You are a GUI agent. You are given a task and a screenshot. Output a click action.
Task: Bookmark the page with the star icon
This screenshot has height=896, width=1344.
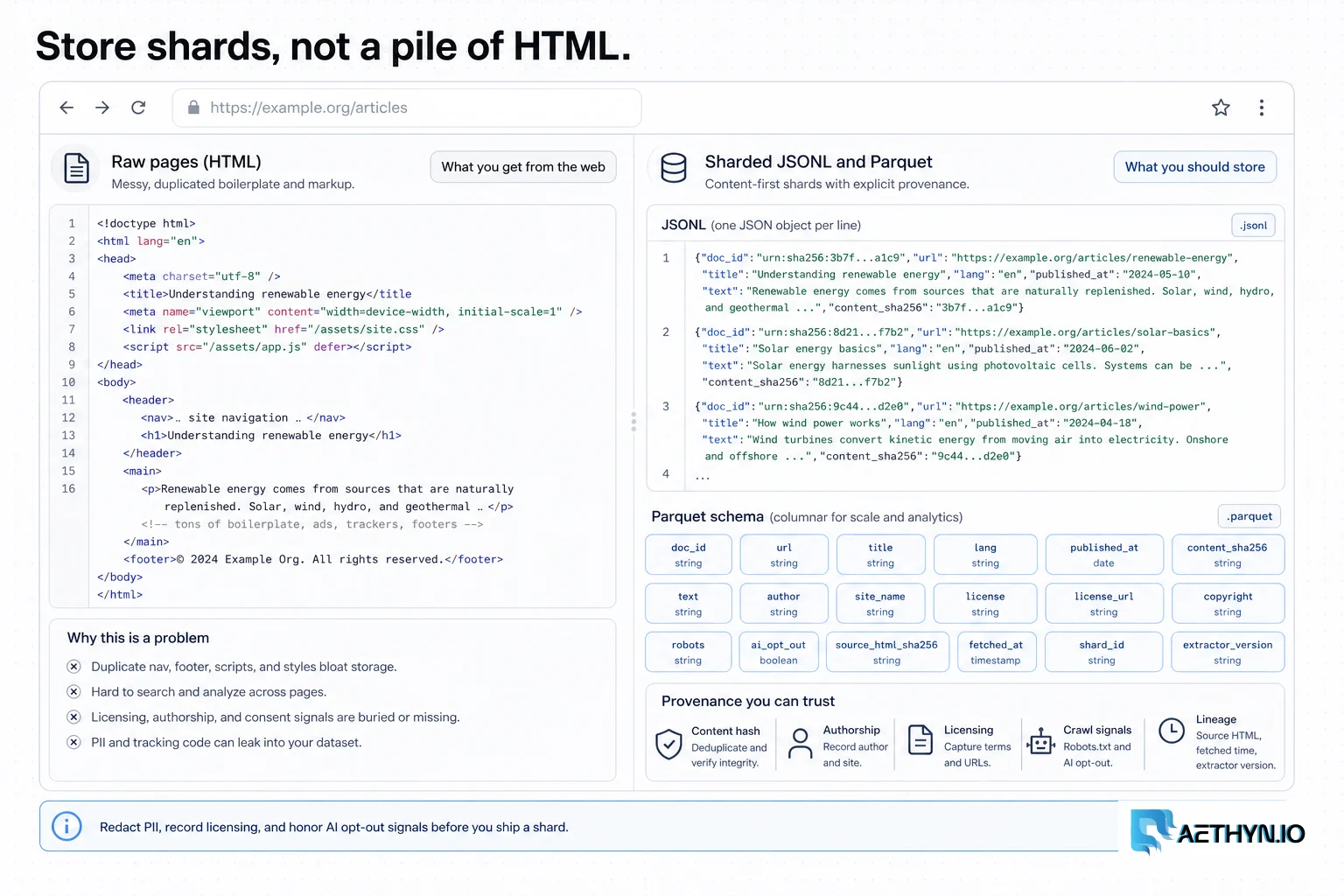pos(1221,108)
